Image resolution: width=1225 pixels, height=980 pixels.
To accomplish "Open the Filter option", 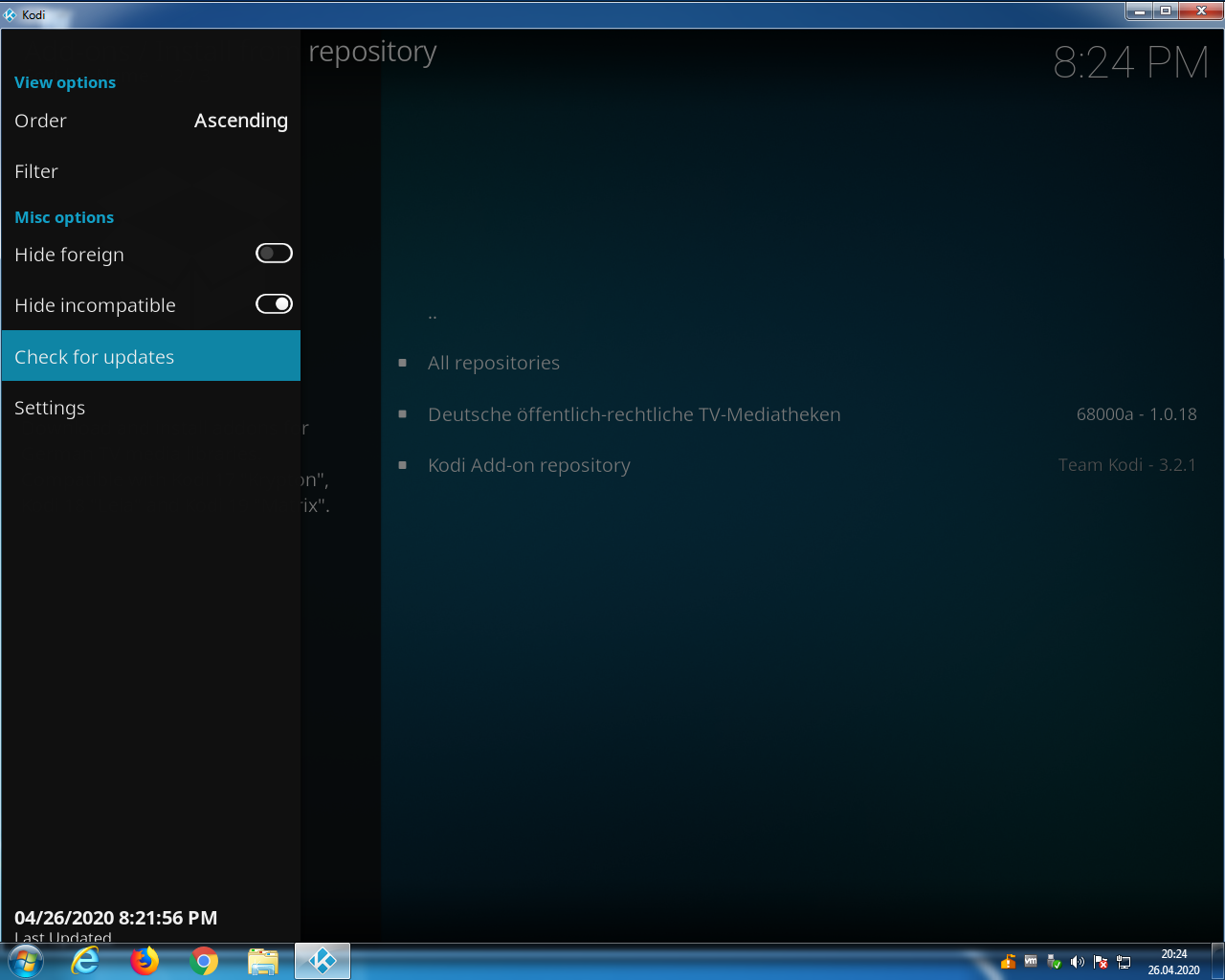I will tap(150, 171).
